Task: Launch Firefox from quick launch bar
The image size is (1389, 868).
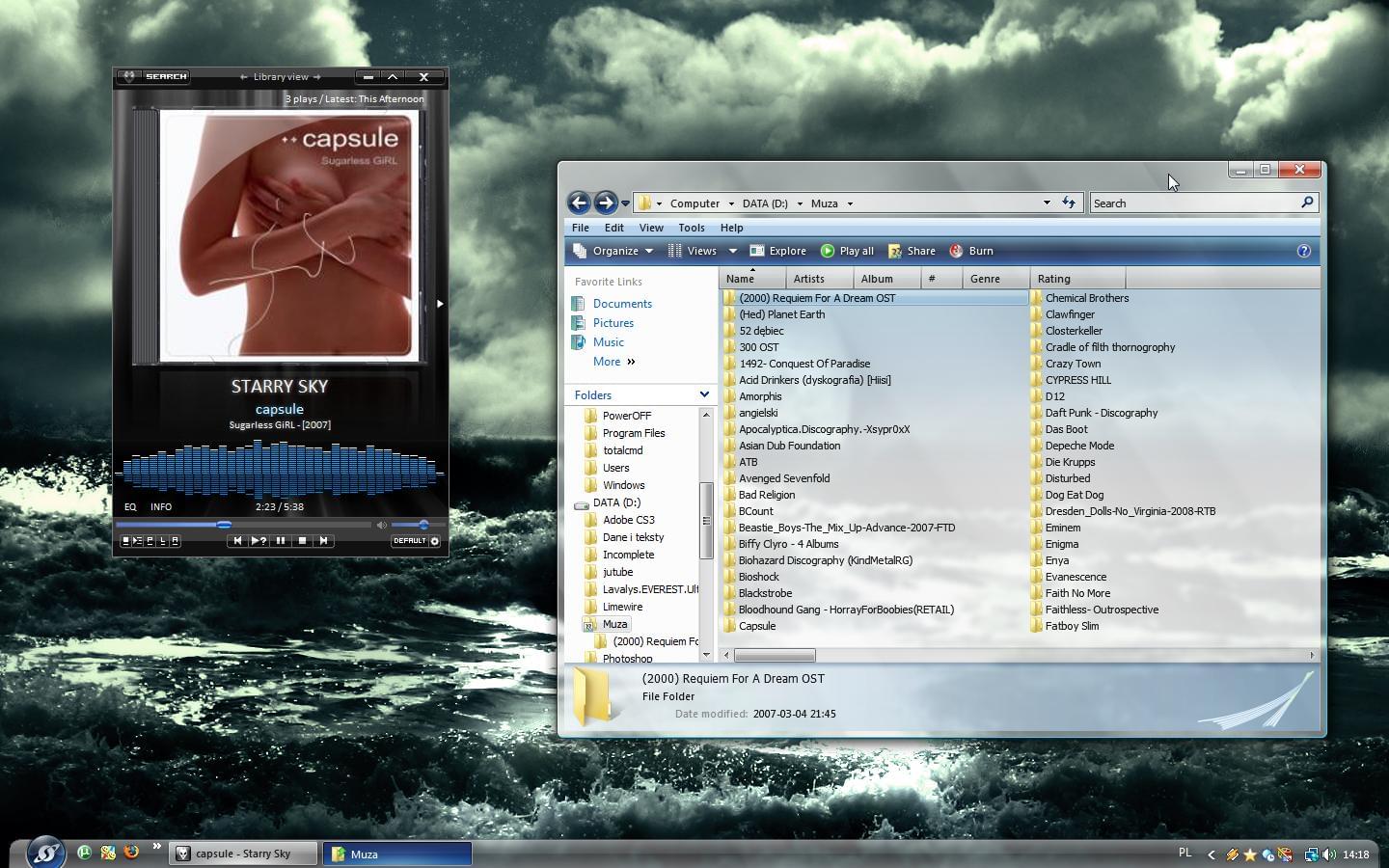Action: (131, 853)
